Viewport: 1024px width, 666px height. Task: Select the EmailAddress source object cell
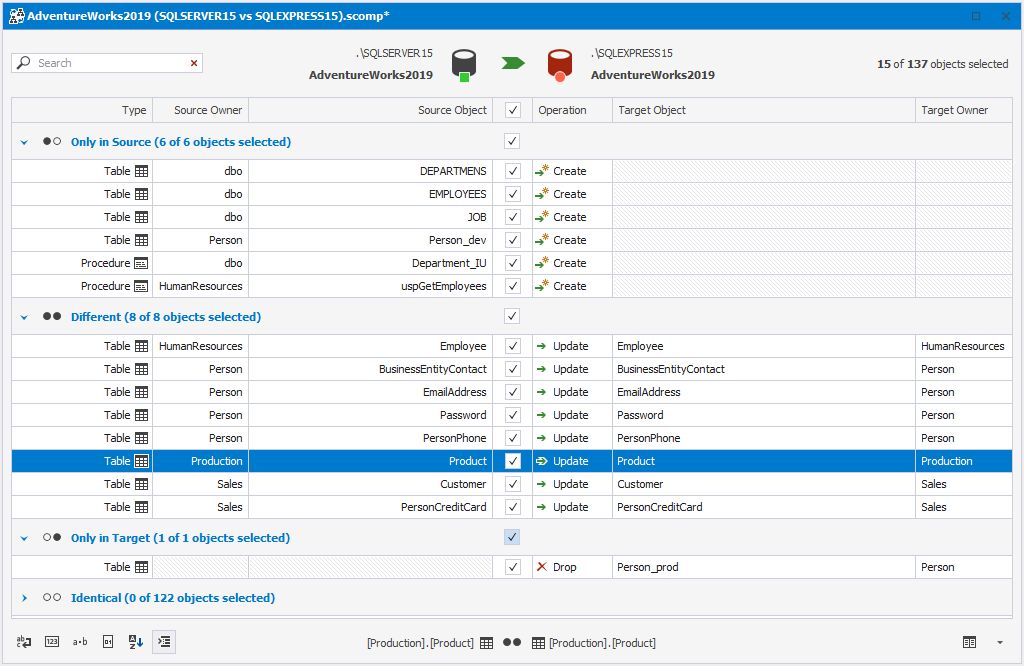point(370,392)
